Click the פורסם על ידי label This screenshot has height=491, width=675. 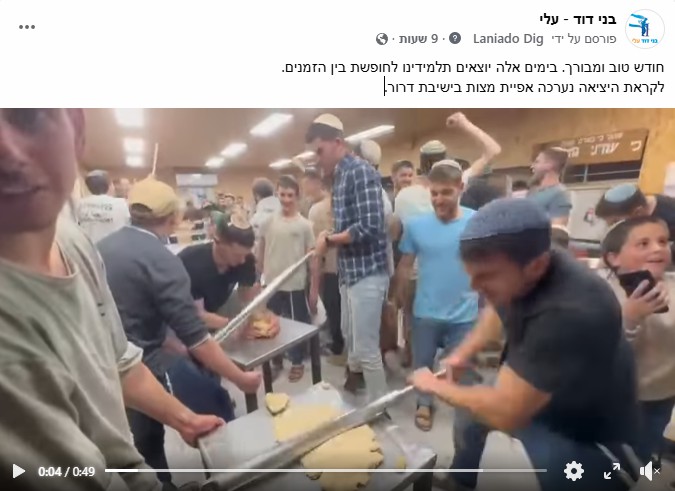pos(584,39)
